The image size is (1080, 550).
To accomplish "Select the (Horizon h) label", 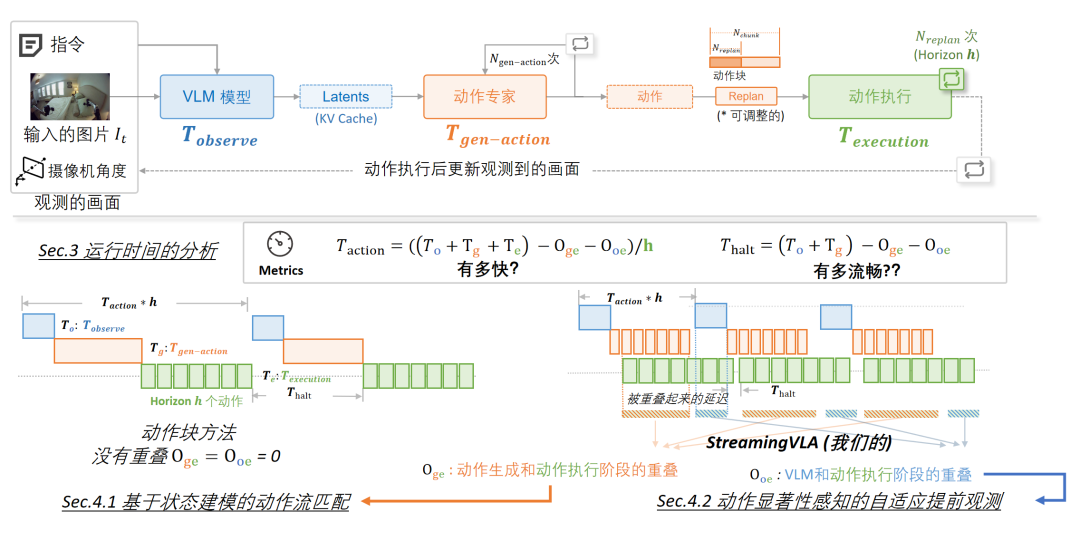I will [x=946, y=55].
